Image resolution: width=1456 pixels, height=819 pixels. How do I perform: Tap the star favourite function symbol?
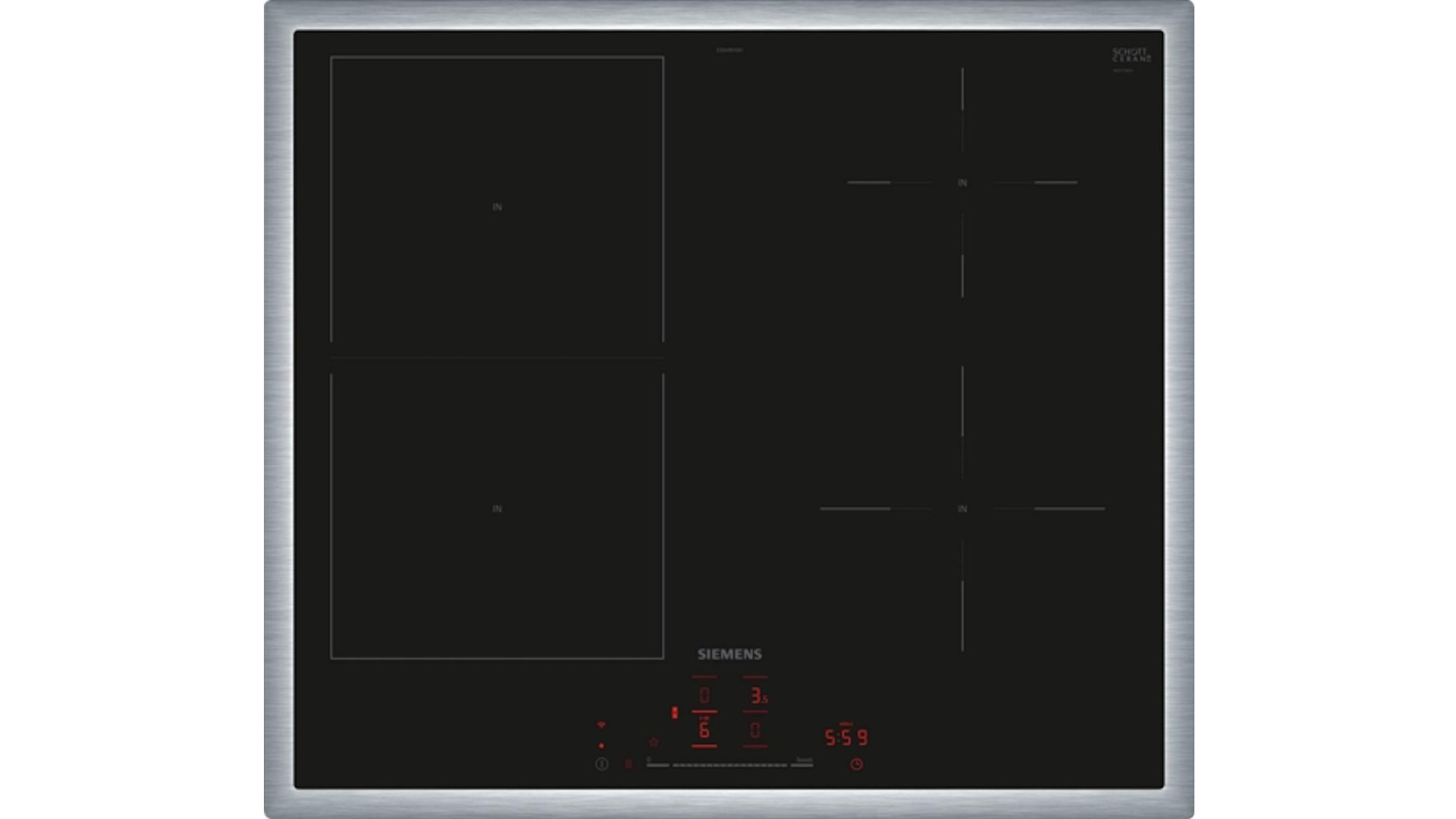(654, 742)
